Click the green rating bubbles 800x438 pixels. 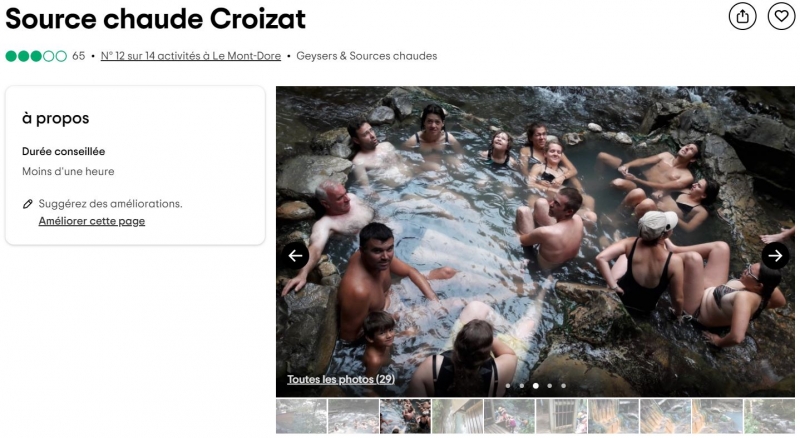click(36, 56)
